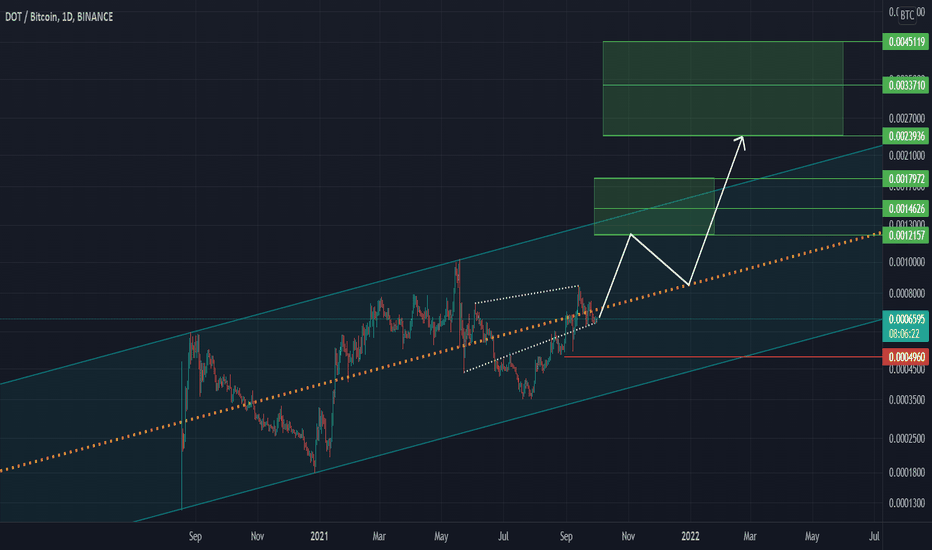
Task: Click the 2022 label on time axis
Action: 690,536
